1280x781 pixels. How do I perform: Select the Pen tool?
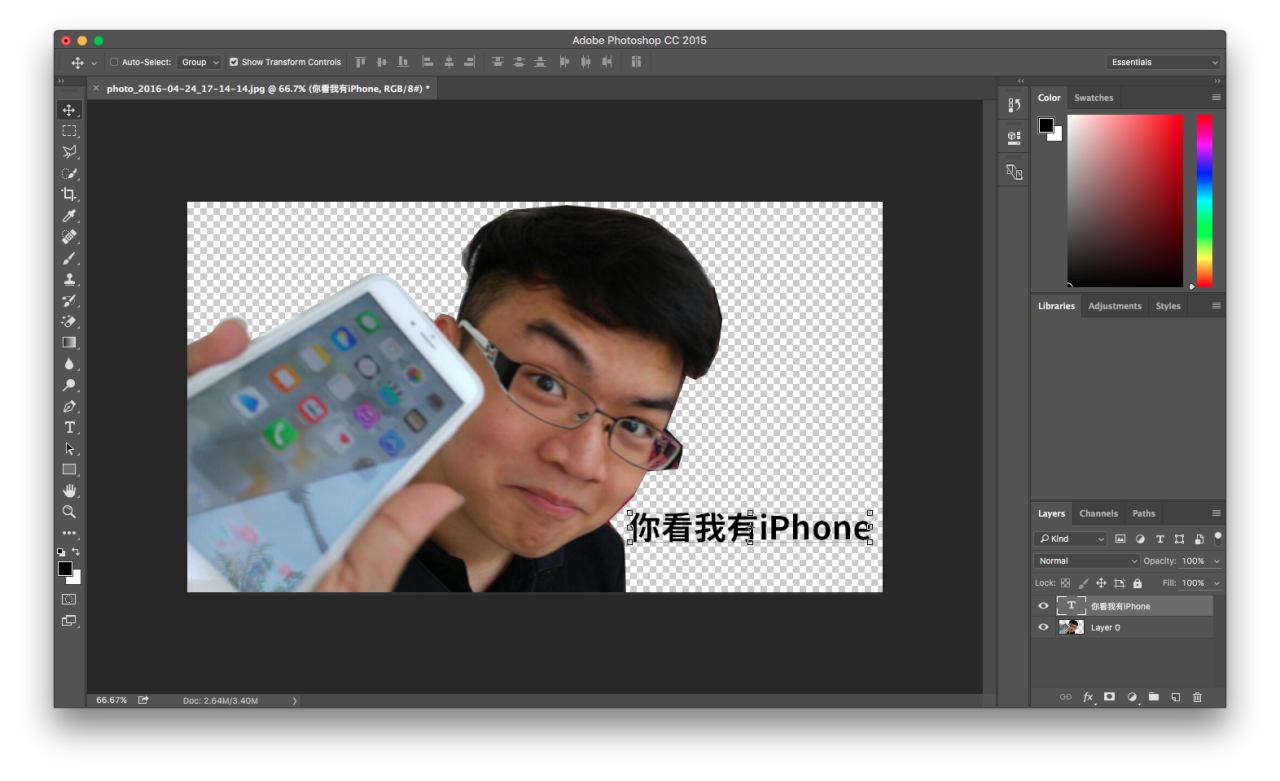69,406
